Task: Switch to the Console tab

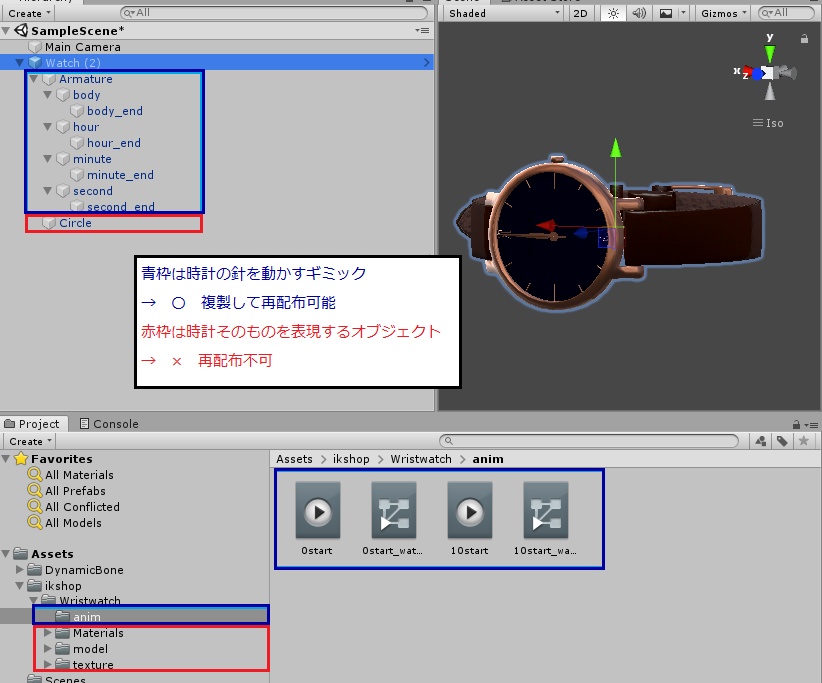Action: pyautogui.click(x=109, y=424)
